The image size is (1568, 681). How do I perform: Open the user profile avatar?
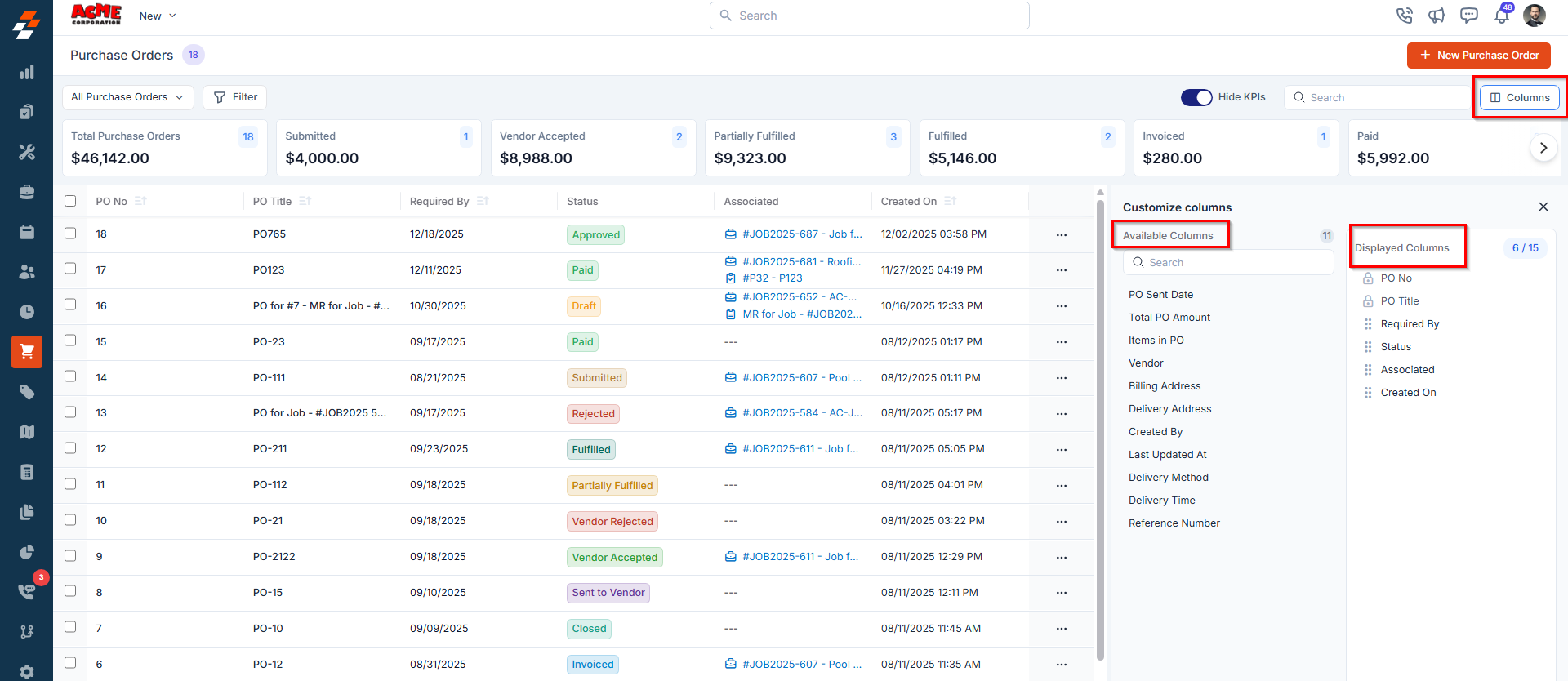[1535, 16]
